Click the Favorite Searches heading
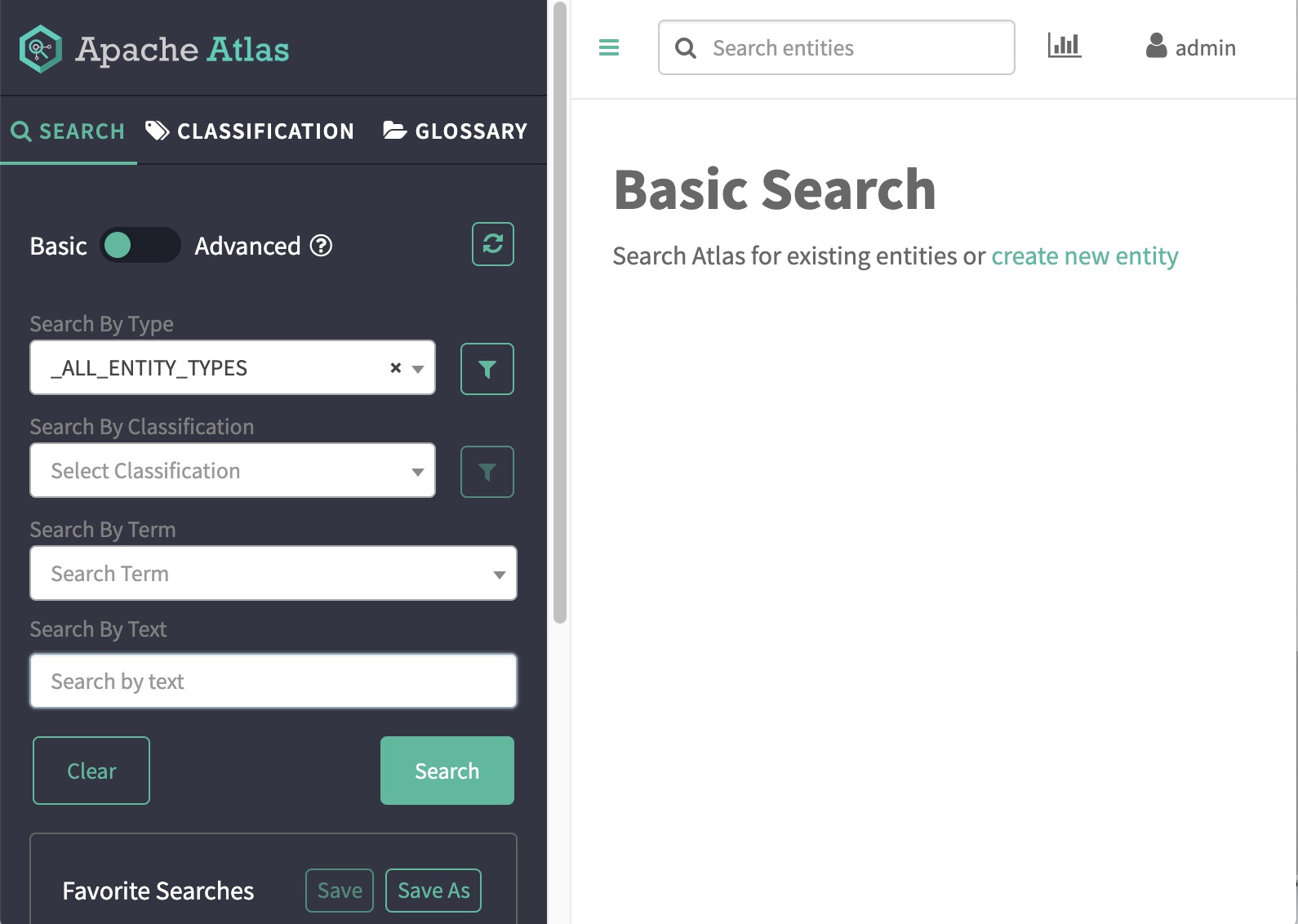The image size is (1298, 924). (158, 891)
